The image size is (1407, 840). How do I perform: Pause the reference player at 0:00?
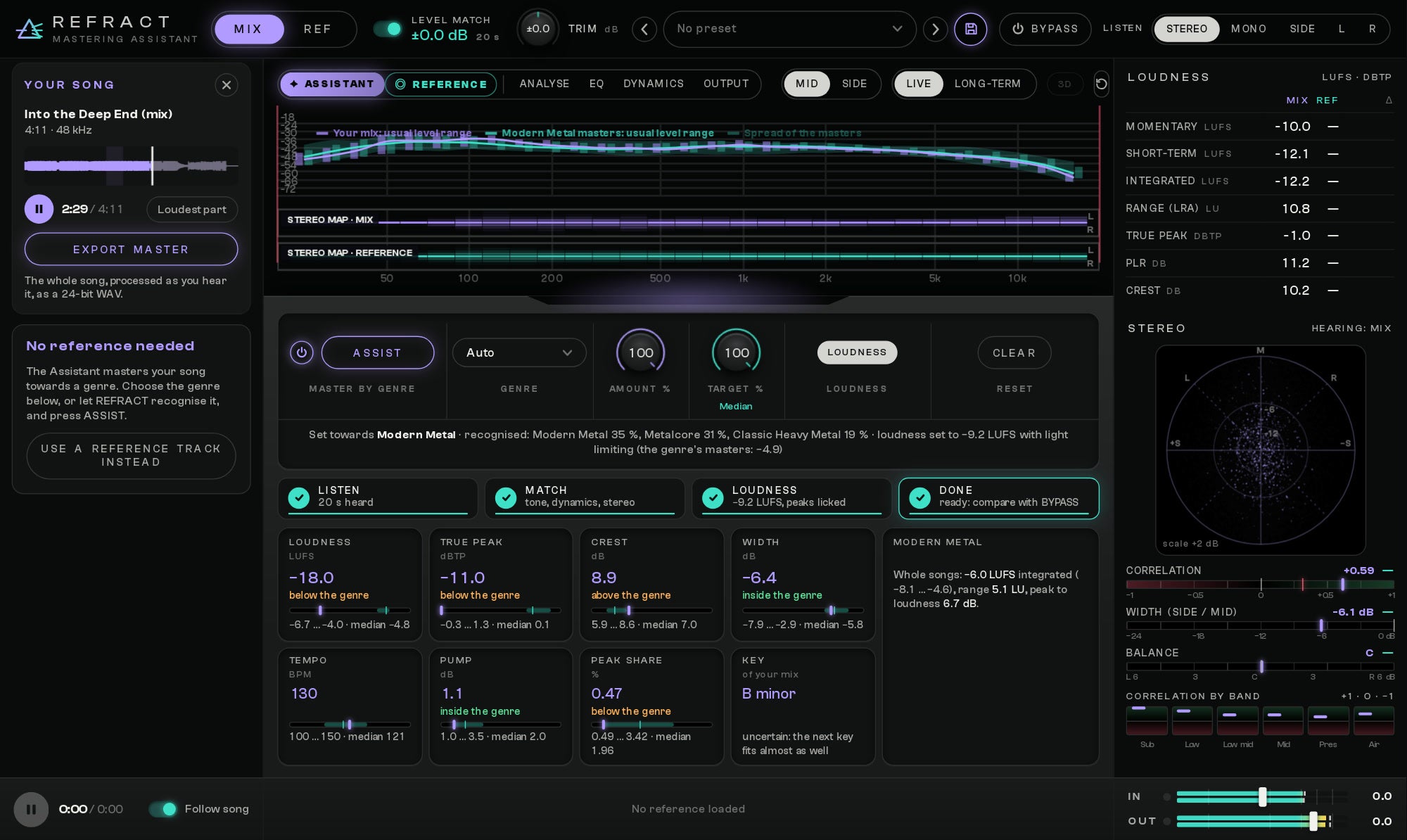point(31,809)
